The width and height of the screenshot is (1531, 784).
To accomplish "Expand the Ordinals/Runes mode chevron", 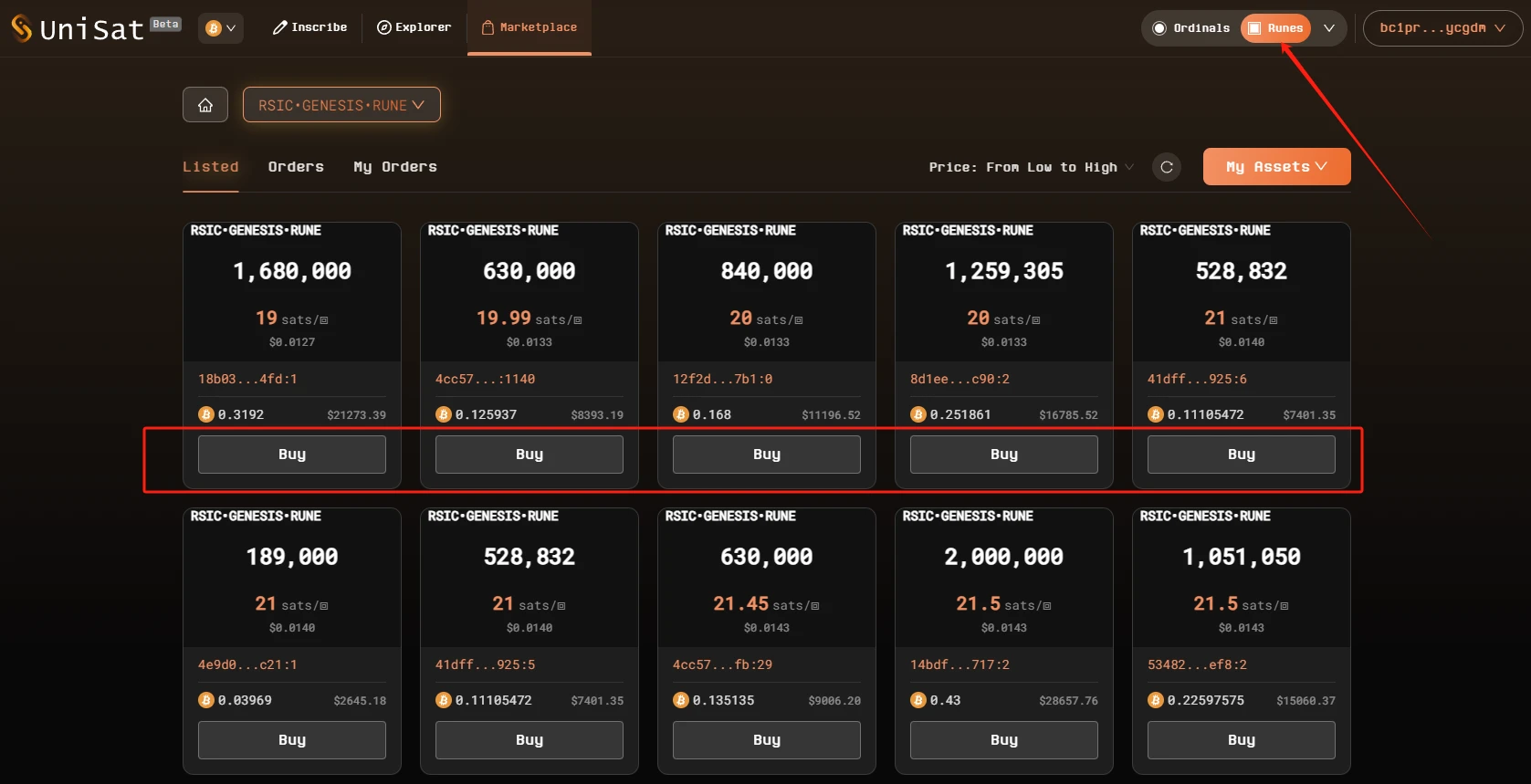I will coord(1329,28).
